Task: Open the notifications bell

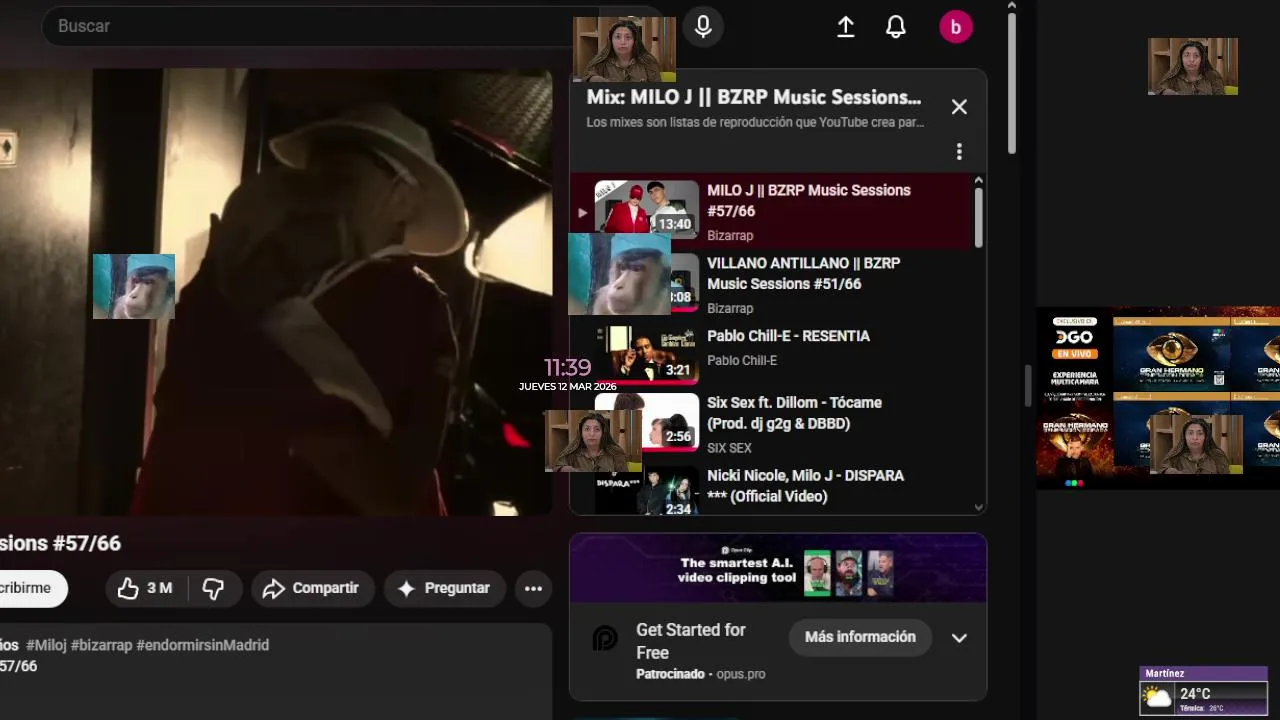Action: click(x=896, y=27)
